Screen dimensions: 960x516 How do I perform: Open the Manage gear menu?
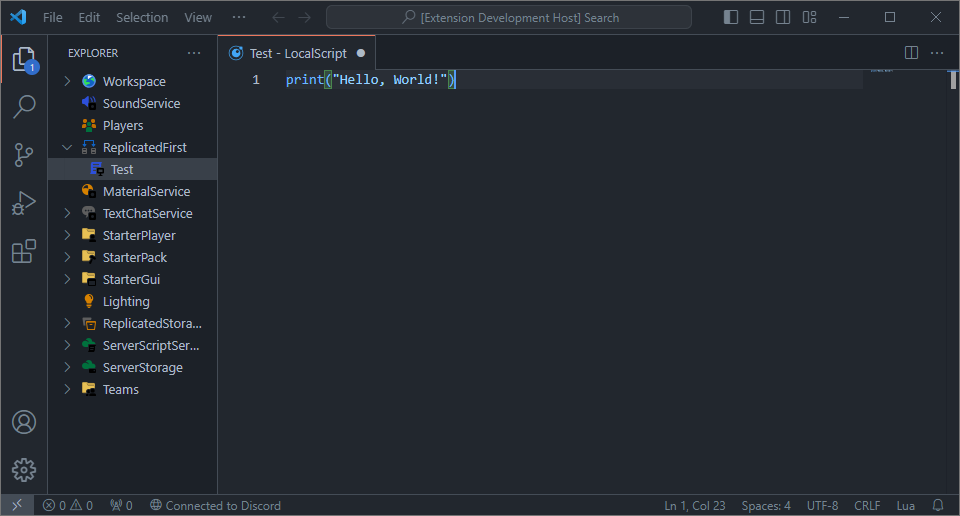click(24, 470)
